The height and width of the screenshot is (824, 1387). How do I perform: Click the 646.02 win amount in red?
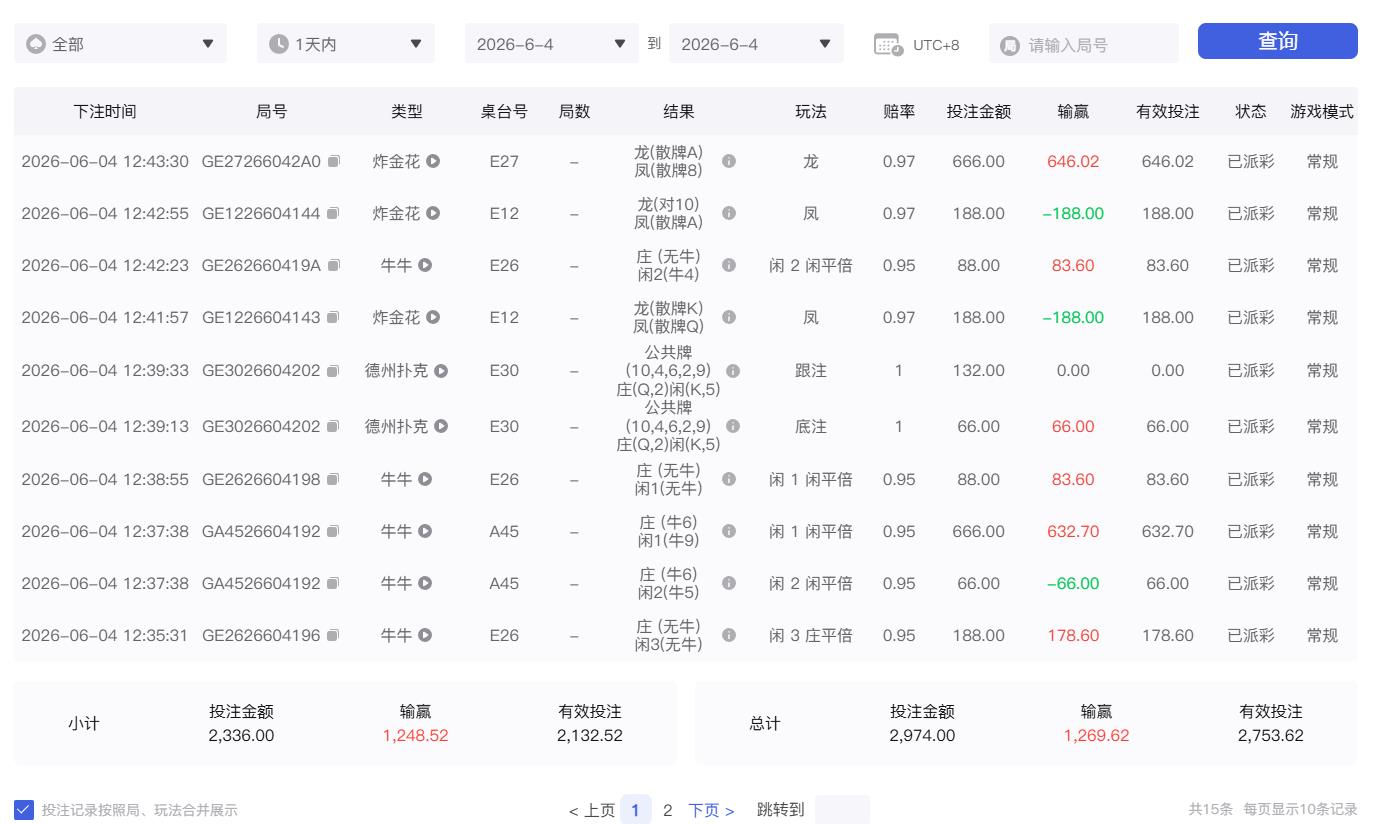click(x=1073, y=161)
